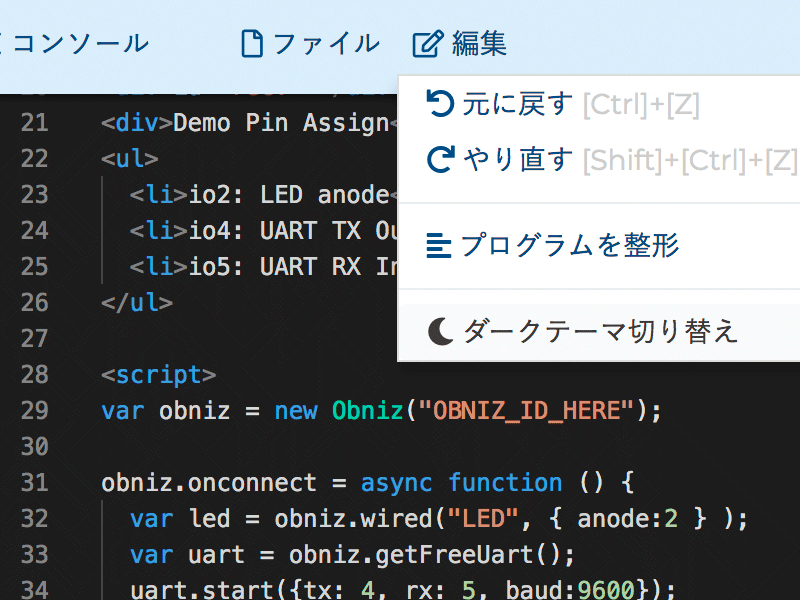Click line number 29 in the gutter
Image resolution: width=800 pixels, height=600 pixels.
(35, 410)
